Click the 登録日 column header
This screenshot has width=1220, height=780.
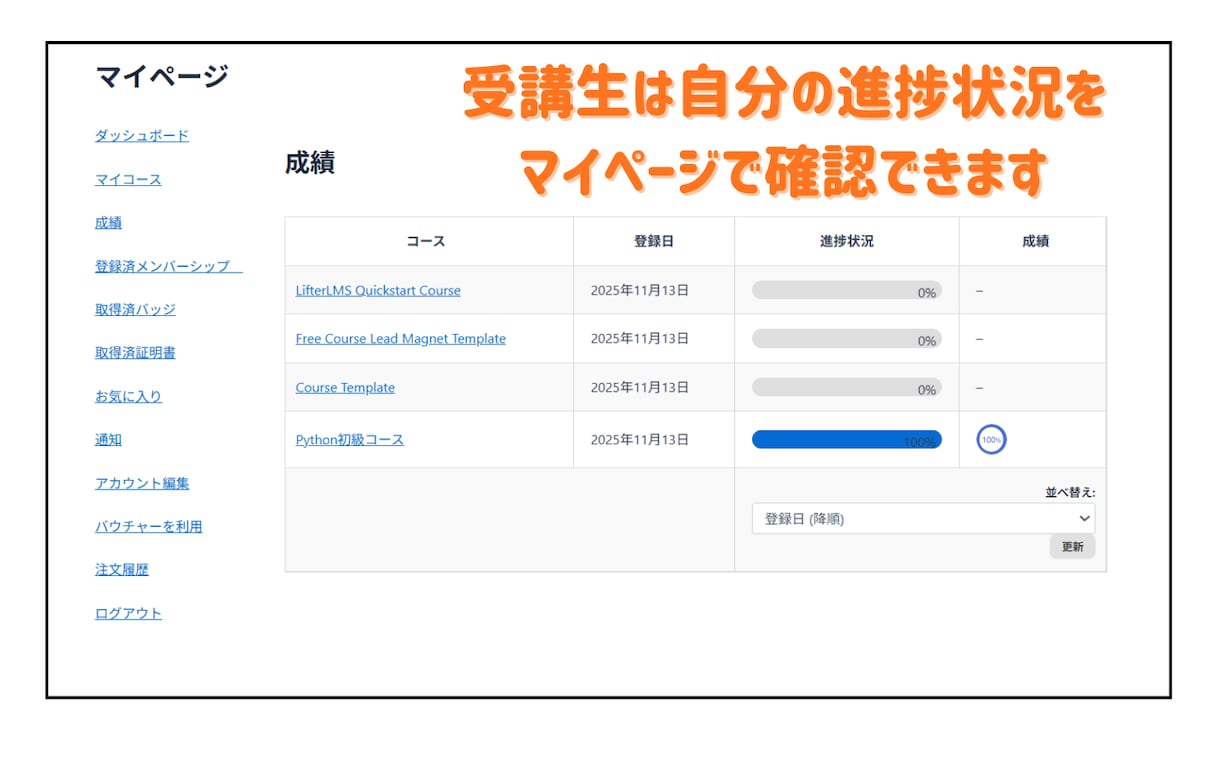tap(654, 241)
